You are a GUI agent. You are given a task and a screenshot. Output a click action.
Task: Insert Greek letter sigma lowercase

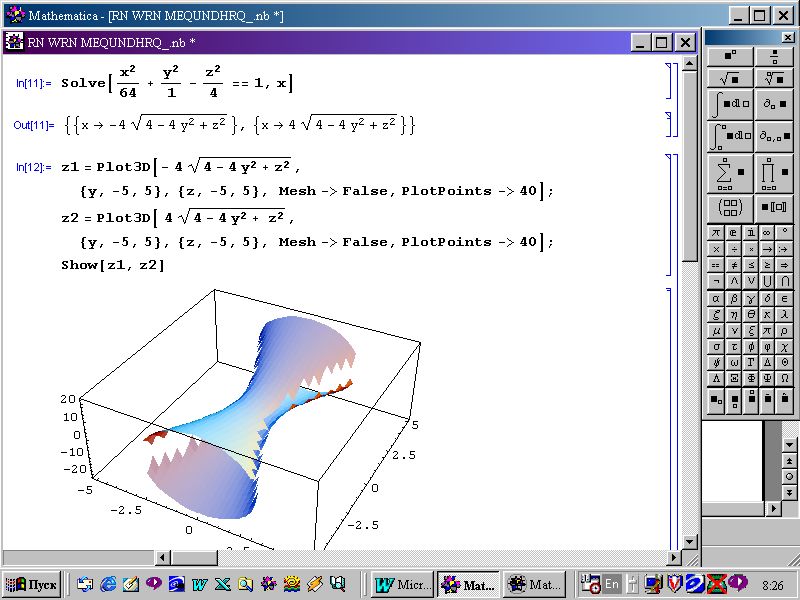point(716,347)
